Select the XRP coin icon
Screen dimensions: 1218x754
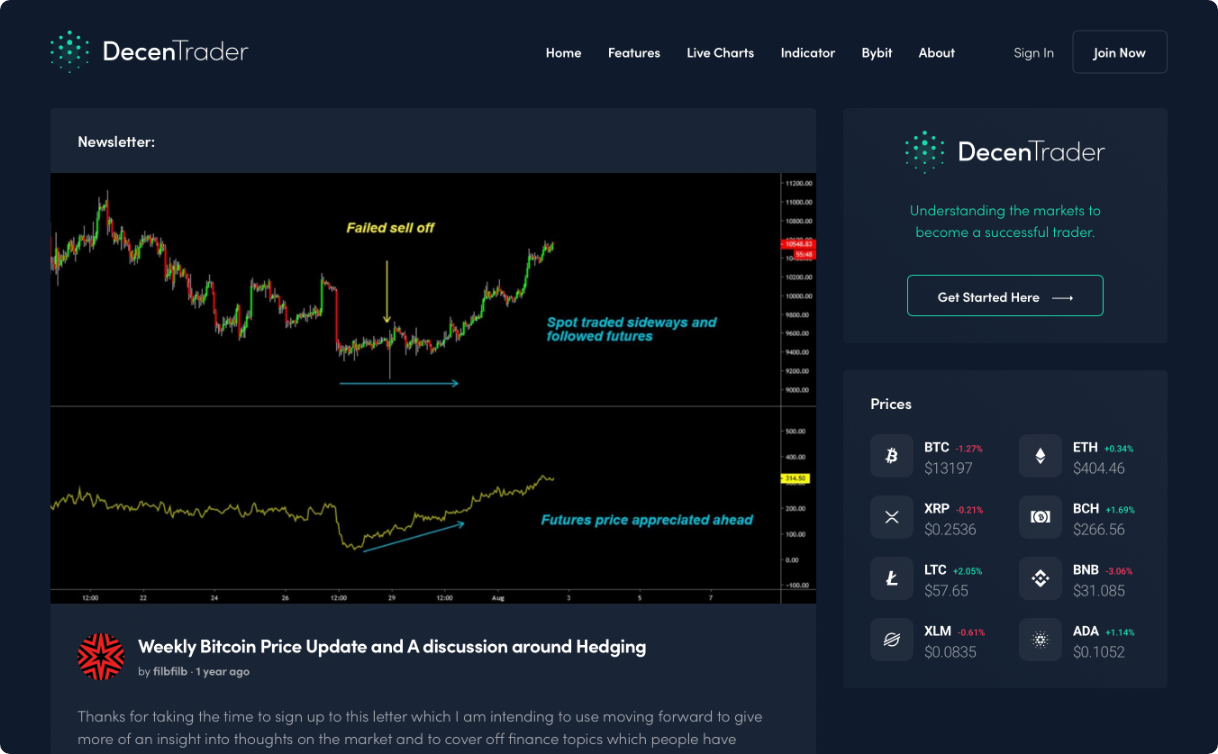891,517
